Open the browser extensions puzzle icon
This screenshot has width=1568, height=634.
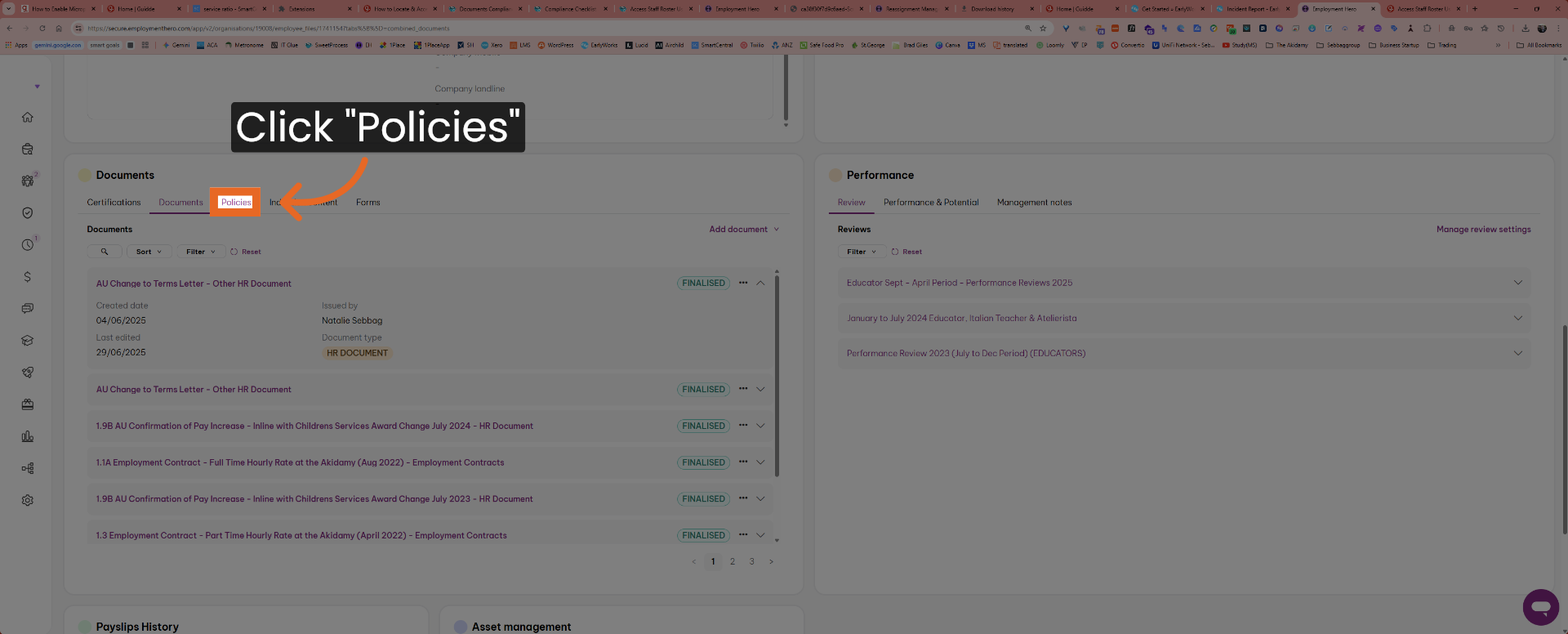(1427, 28)
